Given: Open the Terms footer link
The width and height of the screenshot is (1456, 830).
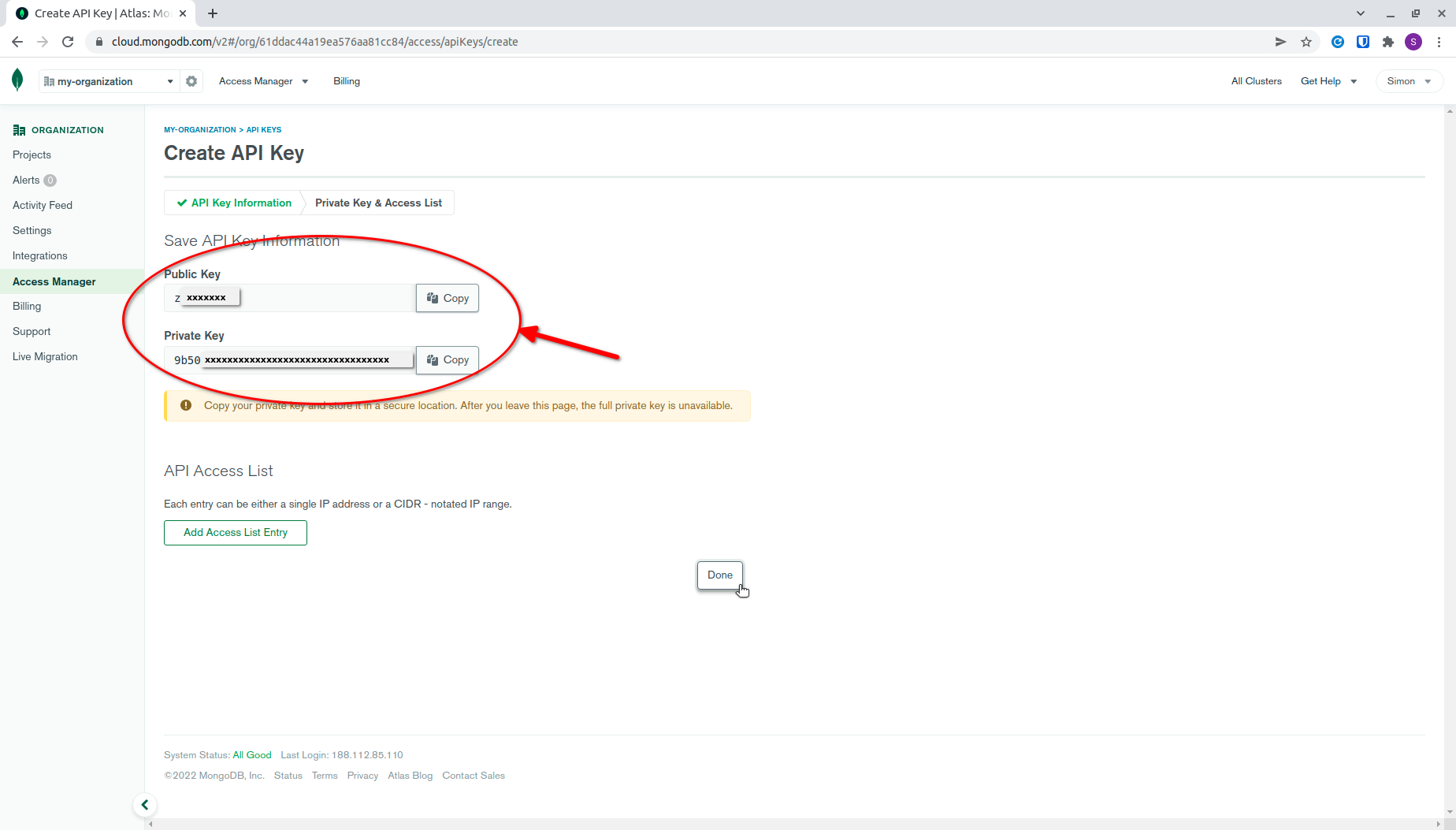Looking at the screenshot, I should pyautogui.click(x=325, y=776).
